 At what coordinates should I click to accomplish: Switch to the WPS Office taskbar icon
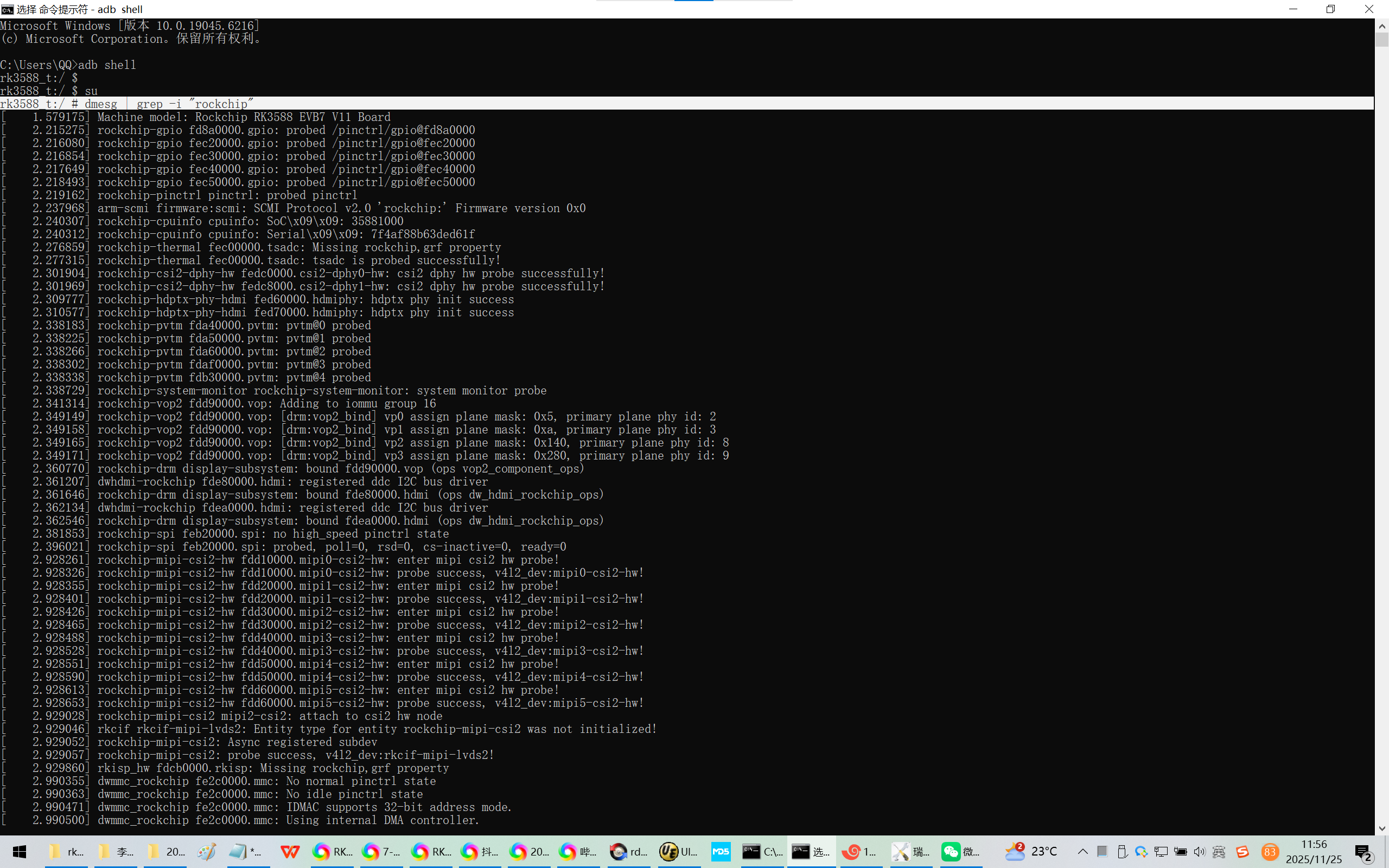[x=290, y=851]
